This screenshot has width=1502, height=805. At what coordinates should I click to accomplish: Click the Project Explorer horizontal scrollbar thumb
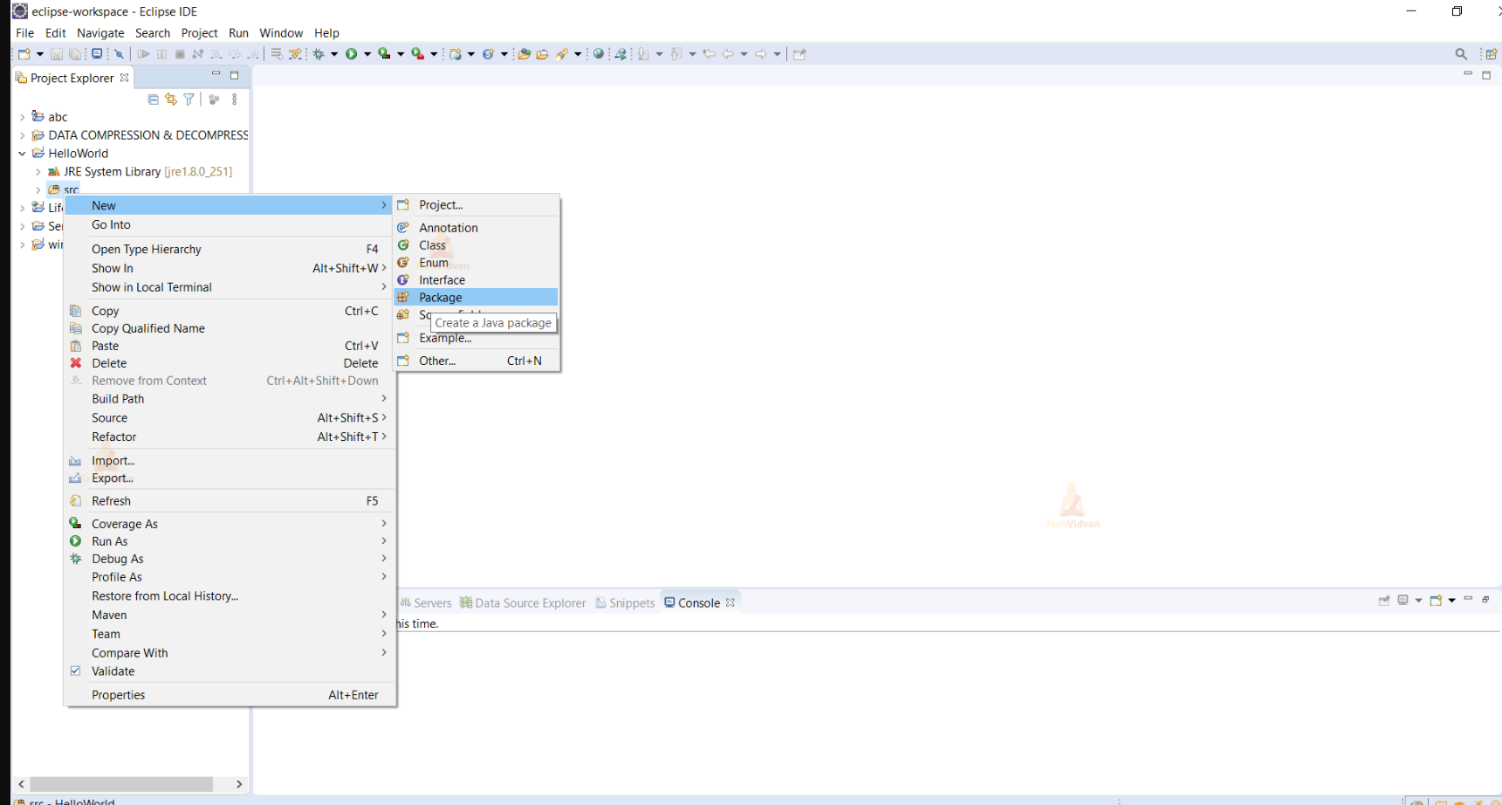pos(122,784)
